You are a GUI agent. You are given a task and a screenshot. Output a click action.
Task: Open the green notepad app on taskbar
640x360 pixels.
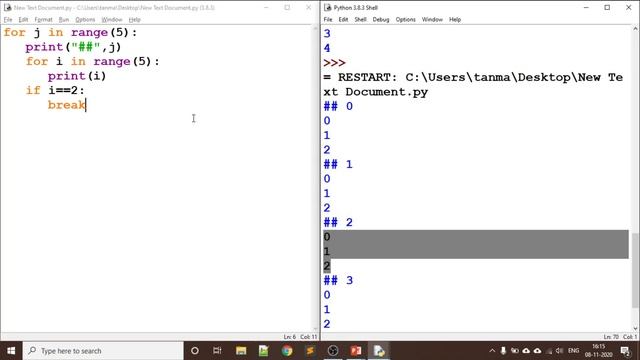(264, 351)
